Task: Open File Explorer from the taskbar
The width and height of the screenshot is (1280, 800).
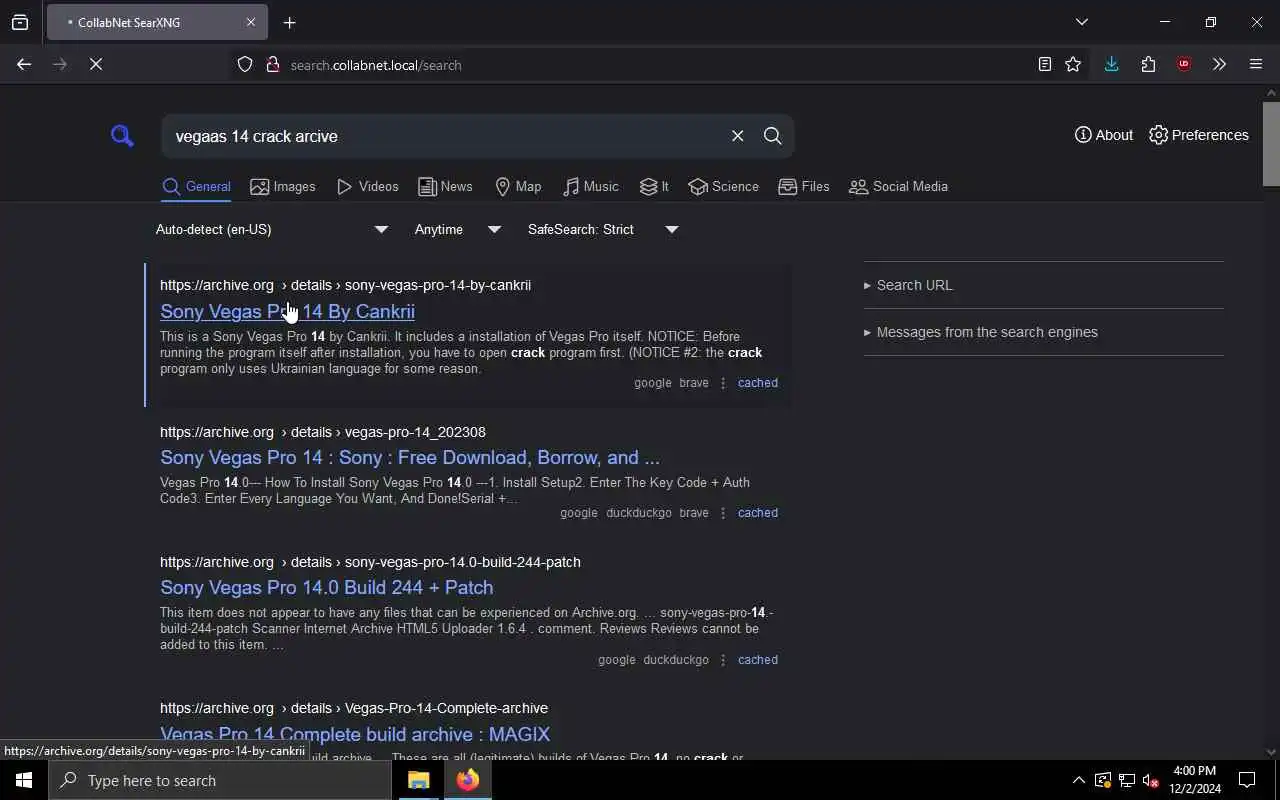Action: point(419,780)
